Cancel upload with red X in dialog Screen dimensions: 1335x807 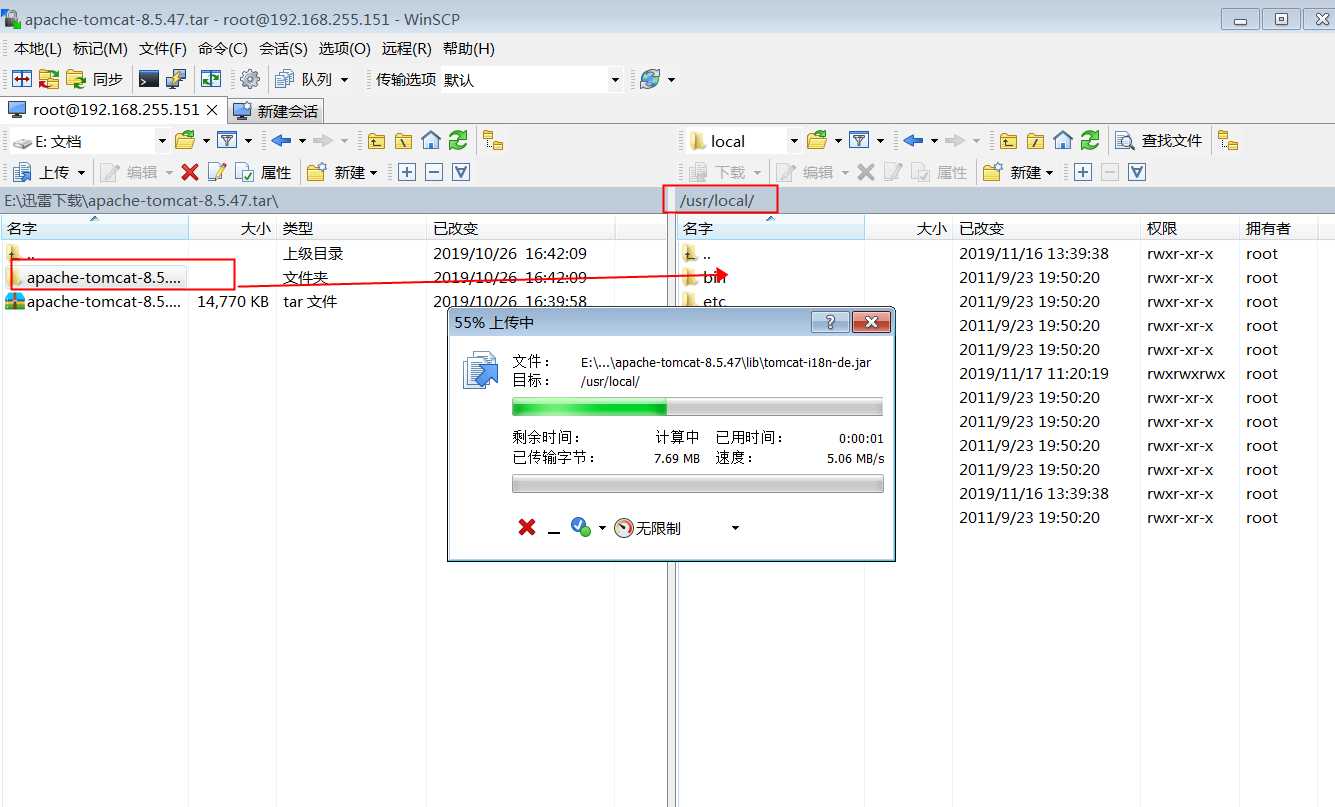point(527,527)
